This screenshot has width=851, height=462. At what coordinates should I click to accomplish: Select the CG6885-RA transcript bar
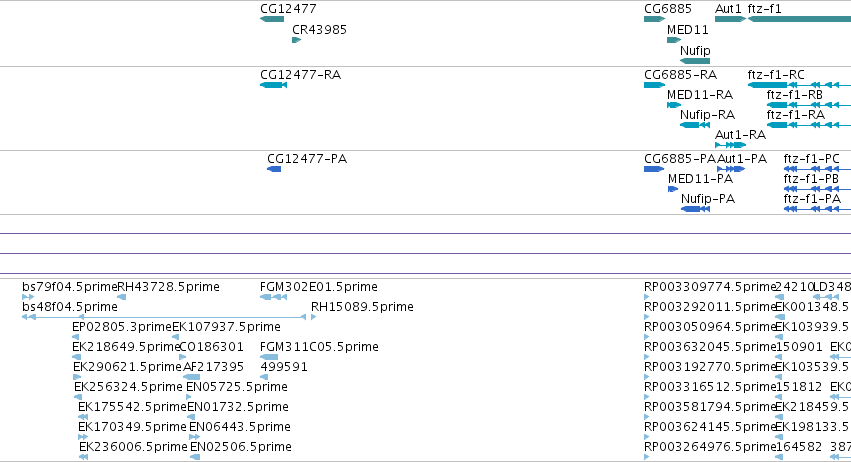tap(655, 85)
